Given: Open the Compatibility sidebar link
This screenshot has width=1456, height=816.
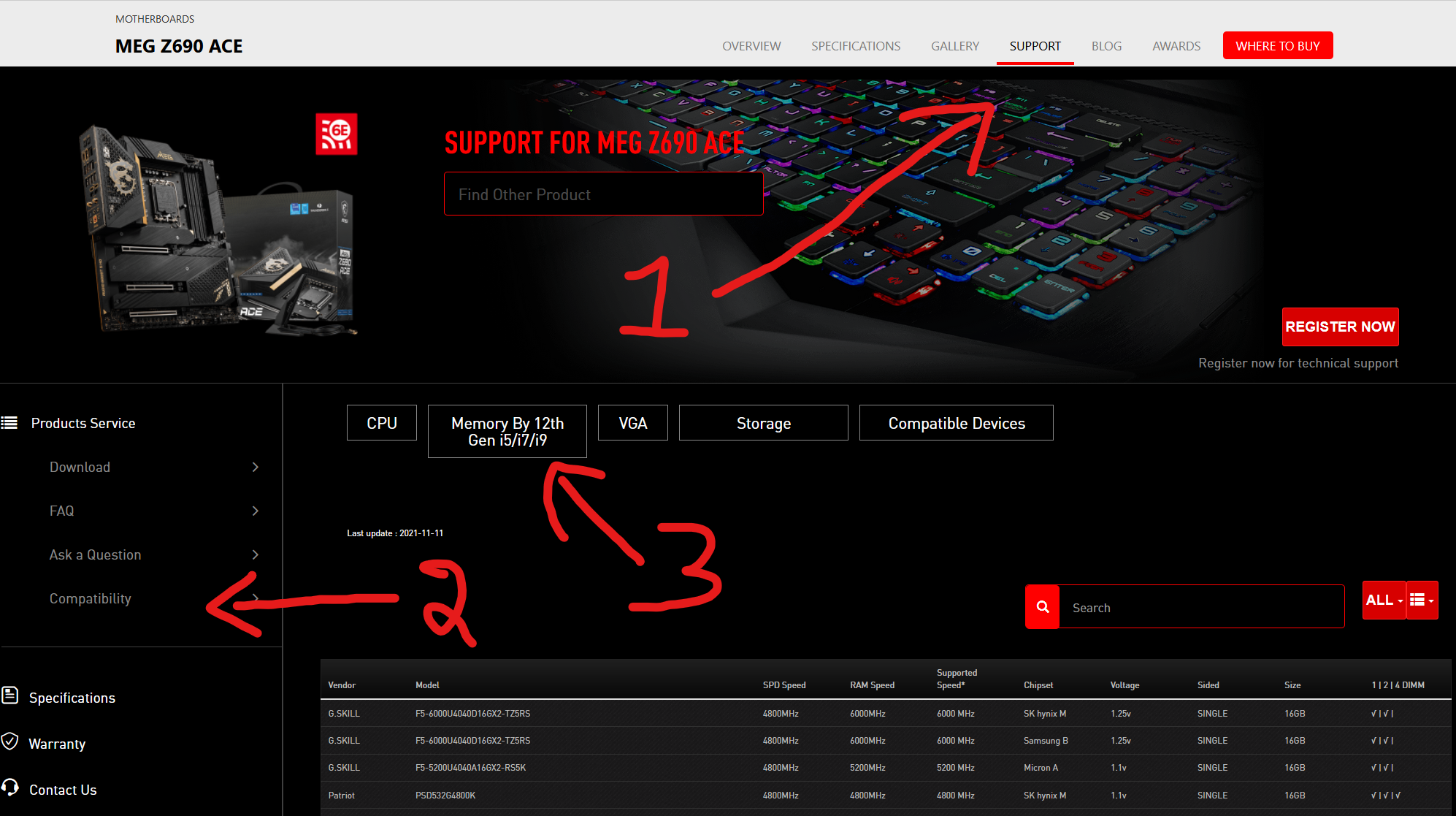Looking at the screenshot, I should [91, 598].
